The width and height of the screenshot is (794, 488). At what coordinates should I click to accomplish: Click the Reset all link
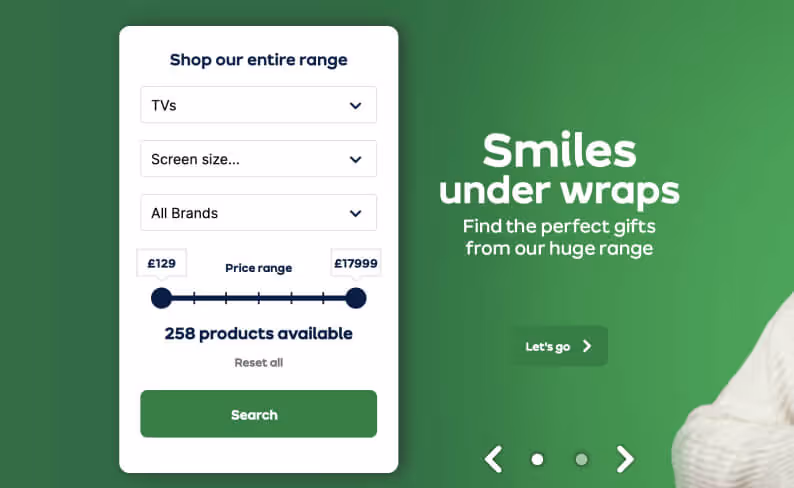(258, 362)
